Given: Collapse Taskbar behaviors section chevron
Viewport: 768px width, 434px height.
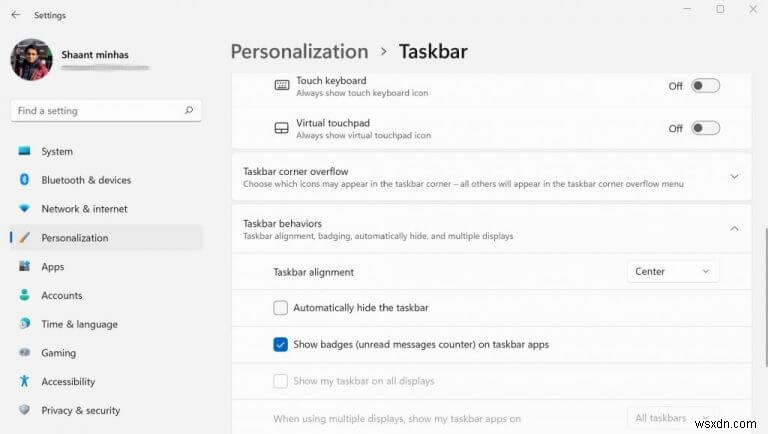Looking at the screenshot, I should 734,228.
